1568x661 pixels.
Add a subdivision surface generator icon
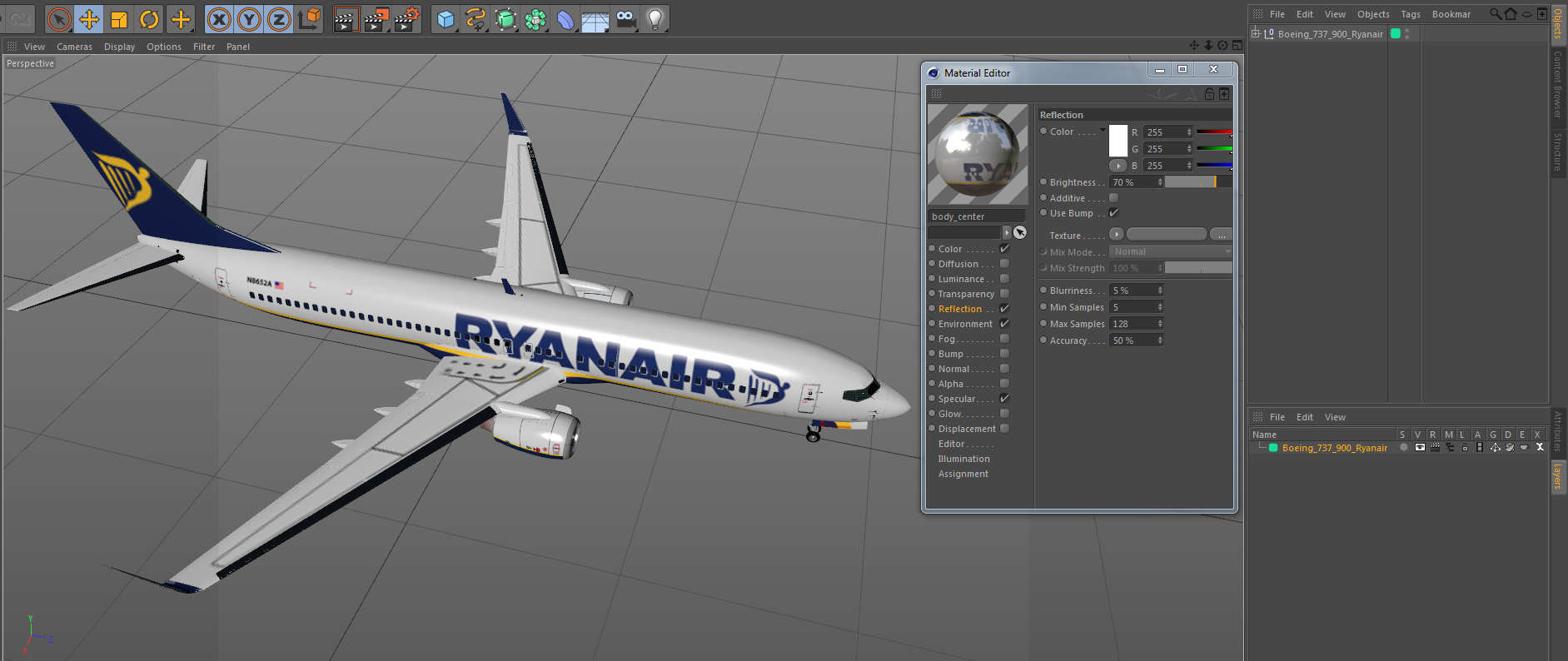coord(505,19)
